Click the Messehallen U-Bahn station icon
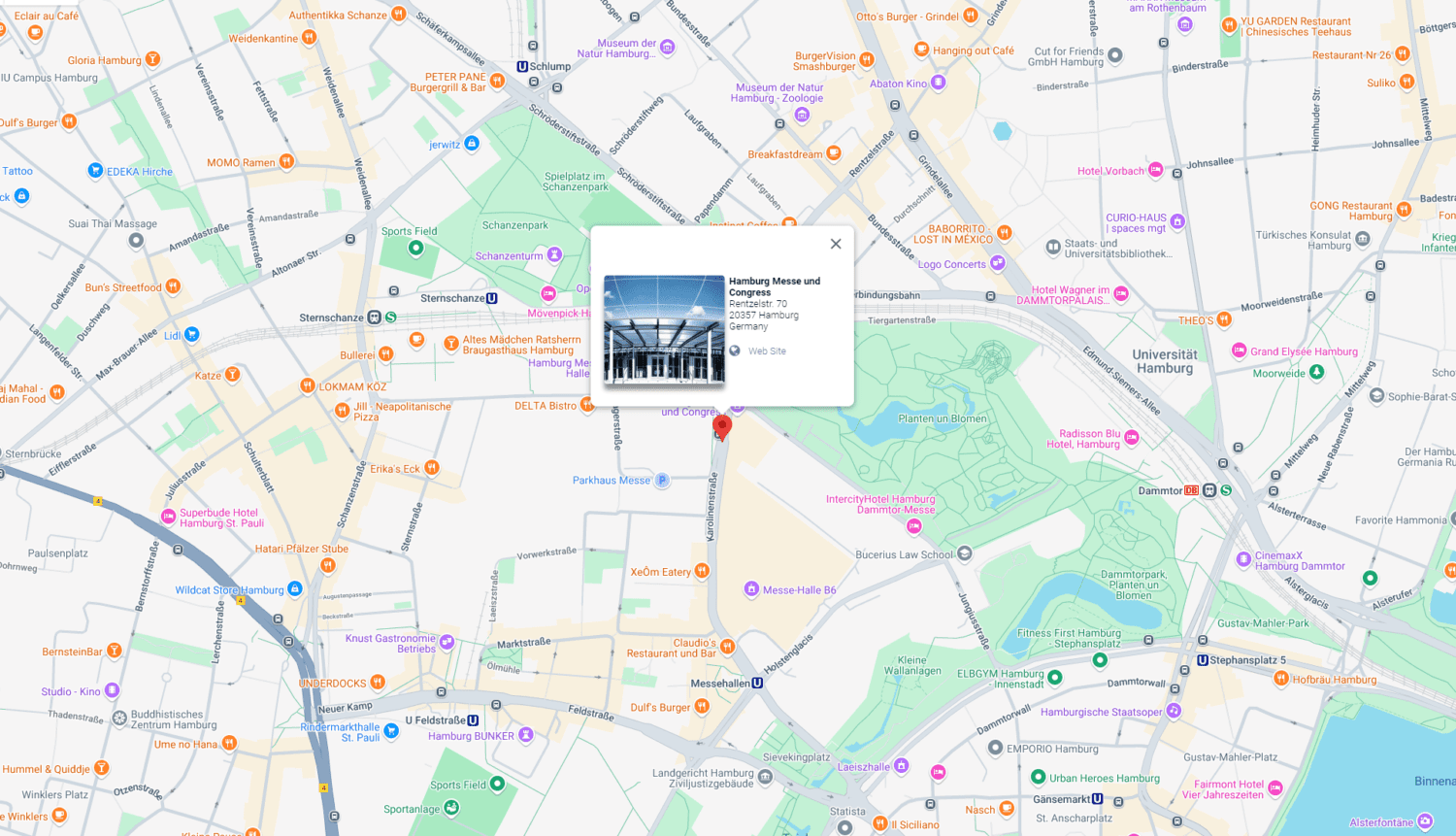The width and height of the screenshot is (1456, 836). pos(757,683)
